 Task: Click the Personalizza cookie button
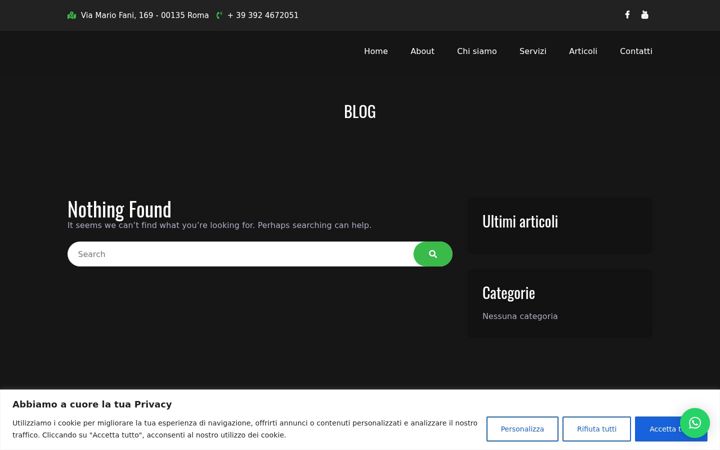(522, 429)
